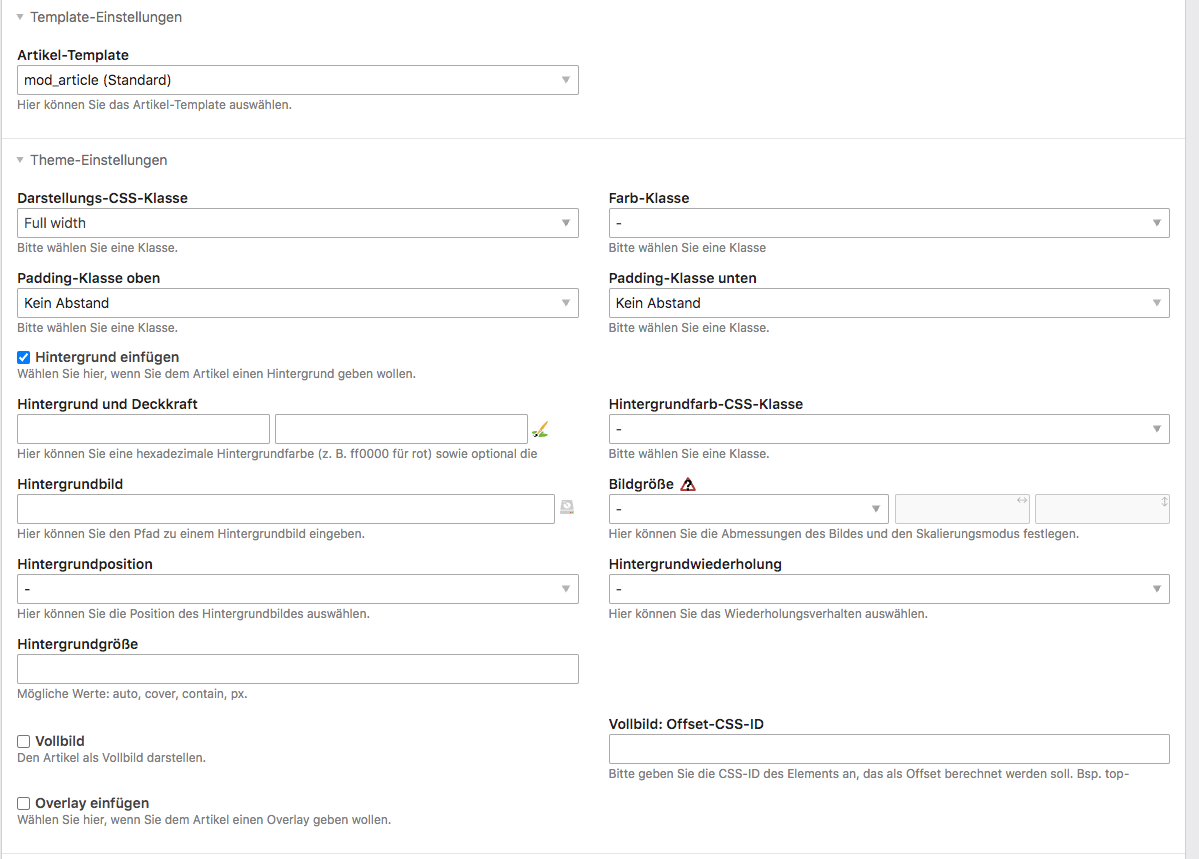Collapse the Theme-Einstellungen section
Image resolution: width=1199 pixels, height=859 pixels.
20,160
